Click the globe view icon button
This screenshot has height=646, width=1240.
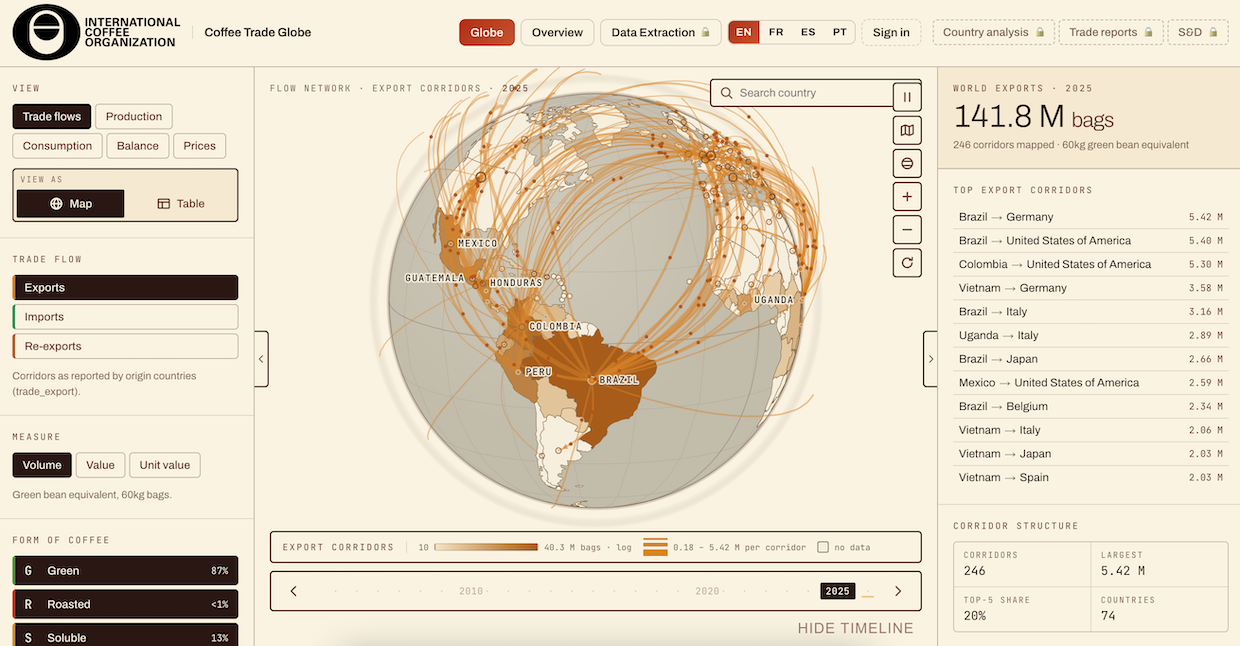(x=907, y=163)
